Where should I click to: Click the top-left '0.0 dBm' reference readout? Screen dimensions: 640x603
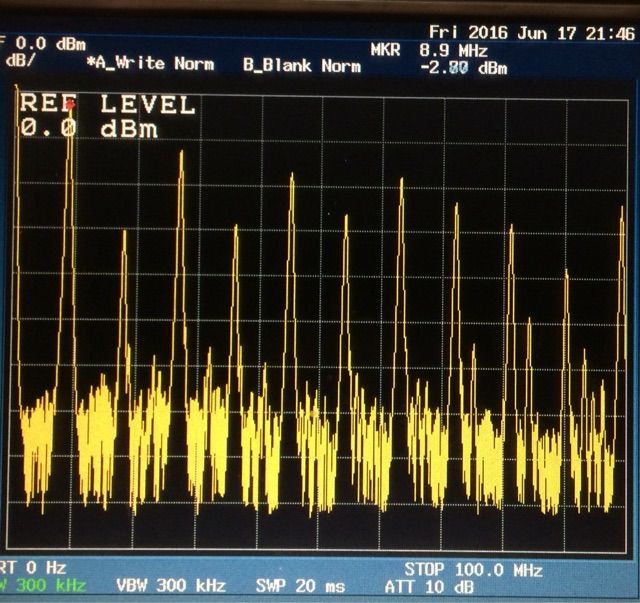[51, 44]
